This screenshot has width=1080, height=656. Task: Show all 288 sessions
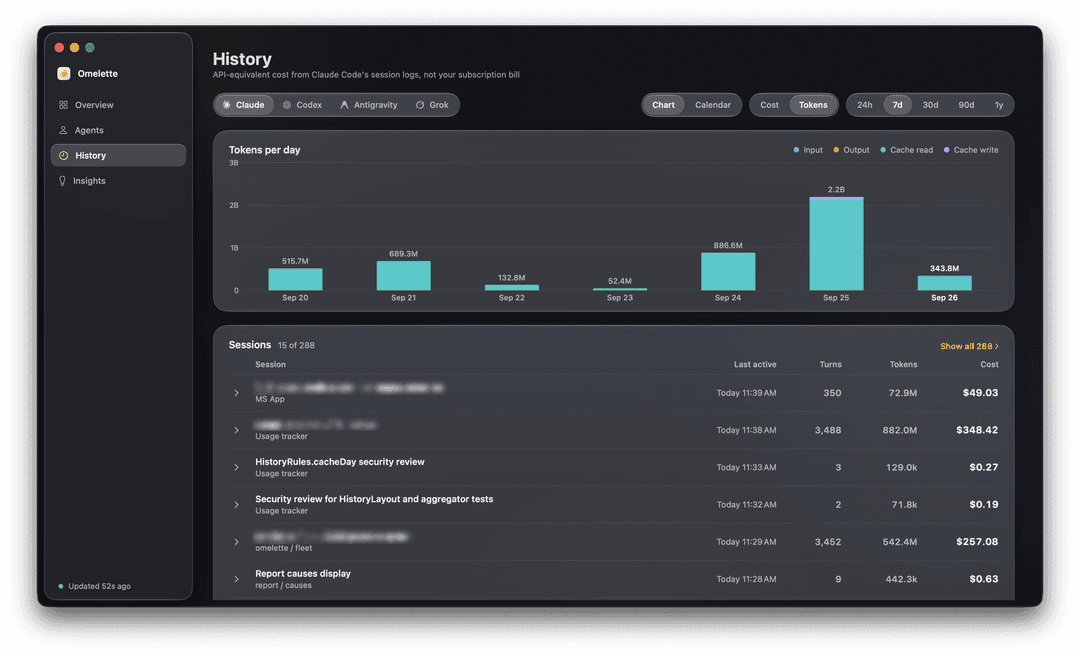[x=969, y=346]
